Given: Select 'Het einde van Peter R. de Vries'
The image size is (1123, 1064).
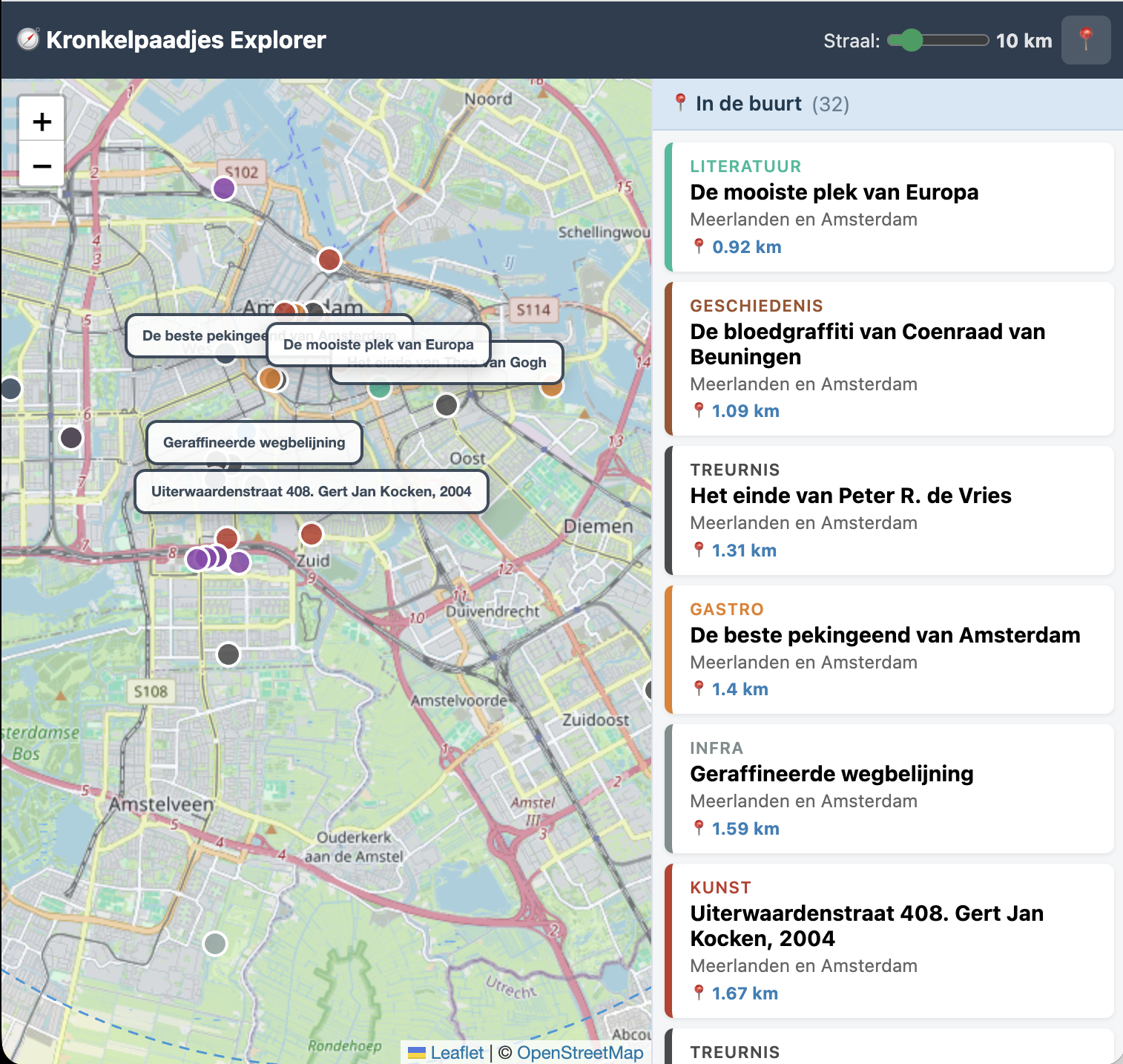Looking at the screenshot, I should pos(889,510).
